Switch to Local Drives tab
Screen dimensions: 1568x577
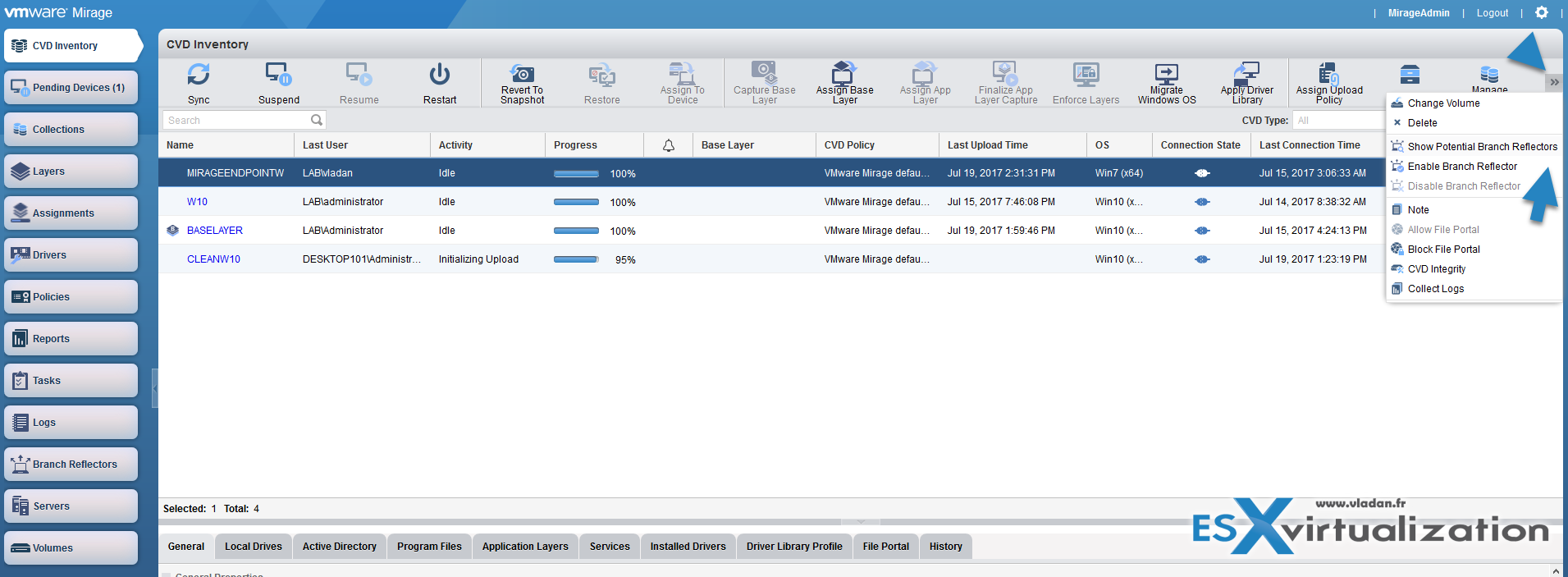[254, 547]
